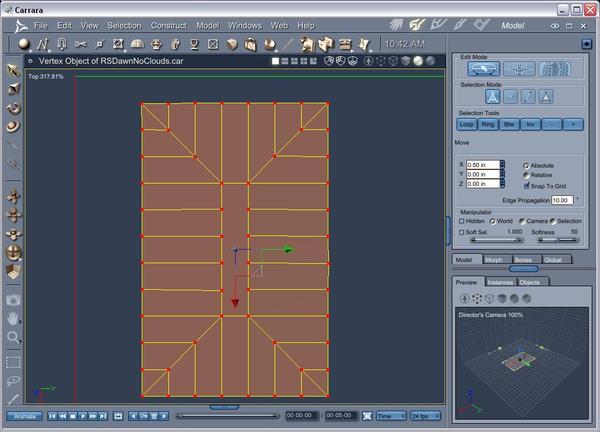Choose the polyline drawing tool
This screenshot has width=600, height=432.
coord(43,44)
